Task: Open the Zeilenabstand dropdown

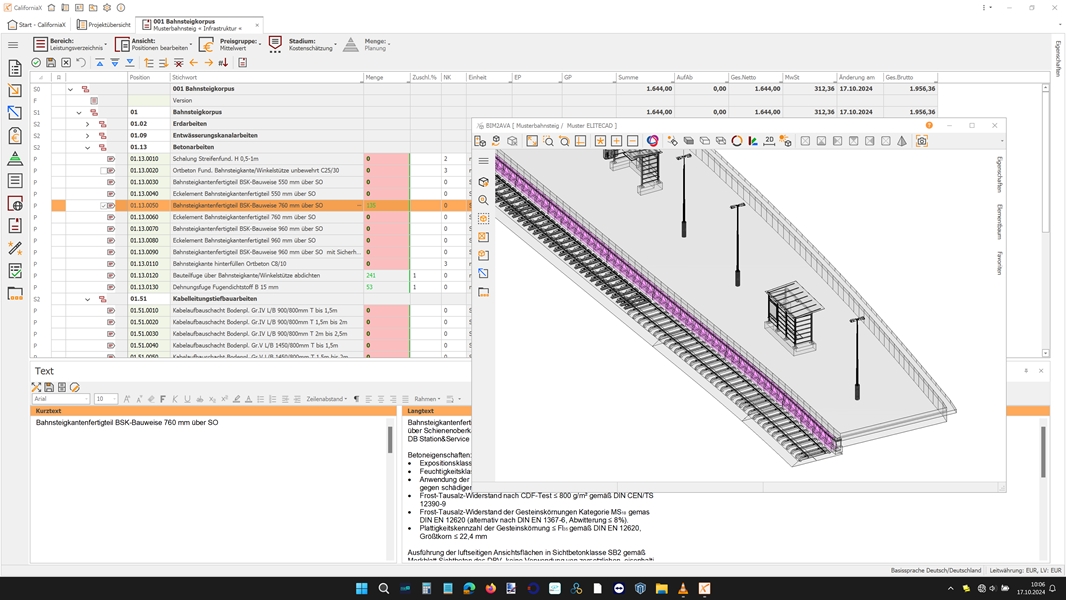Action: pos(327,399)
